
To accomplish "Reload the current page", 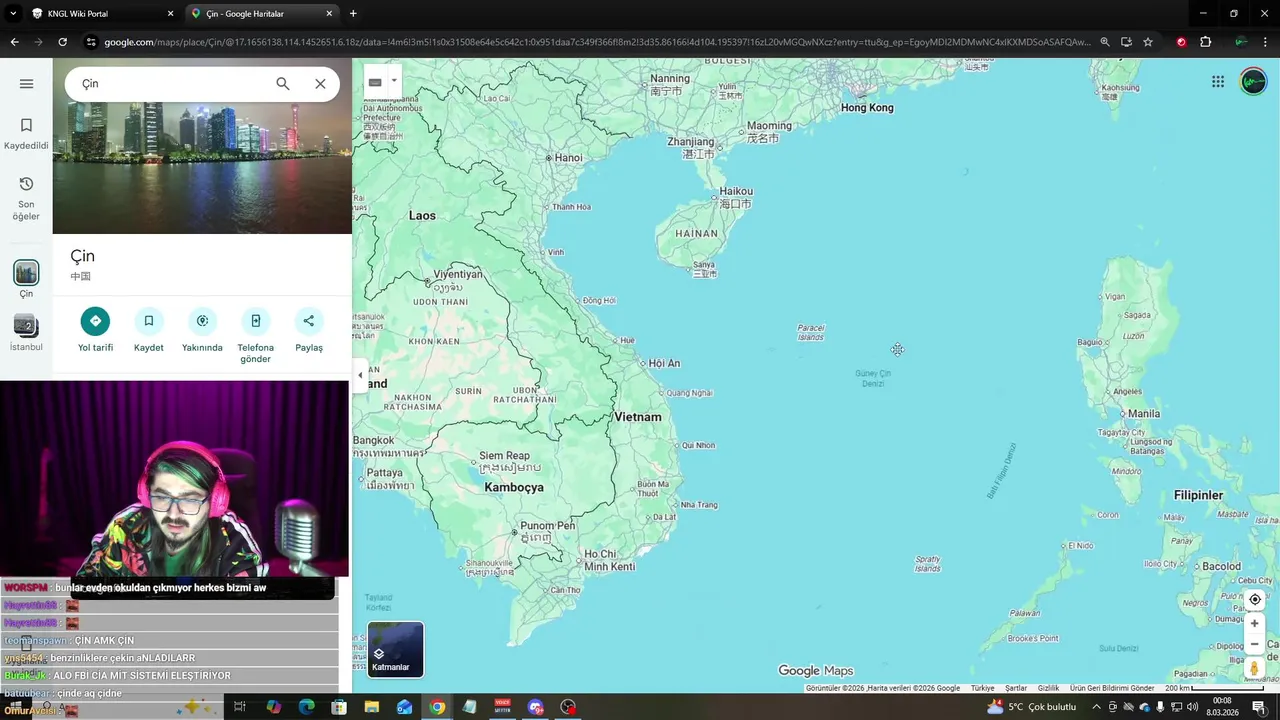I will tap(62, 42).
